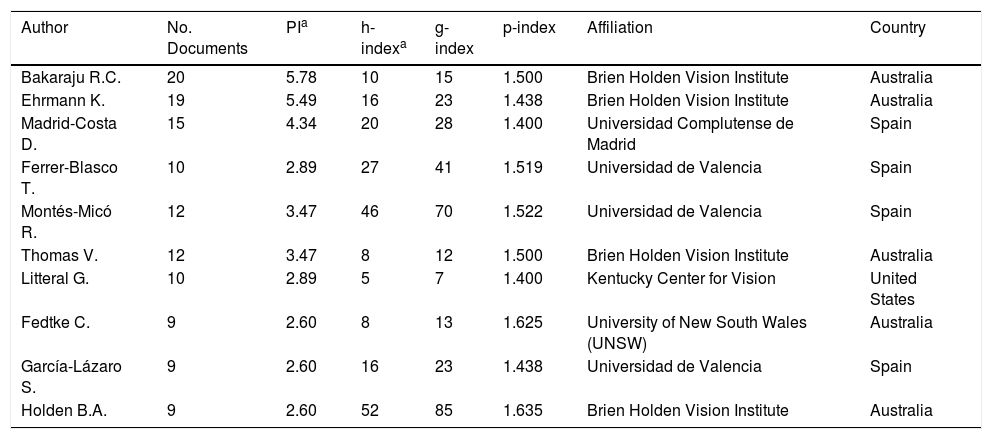Click author Madrid-Costa D. entry
Image resolution: width=992 pixels, height=439 pixels.
point(69,133)
